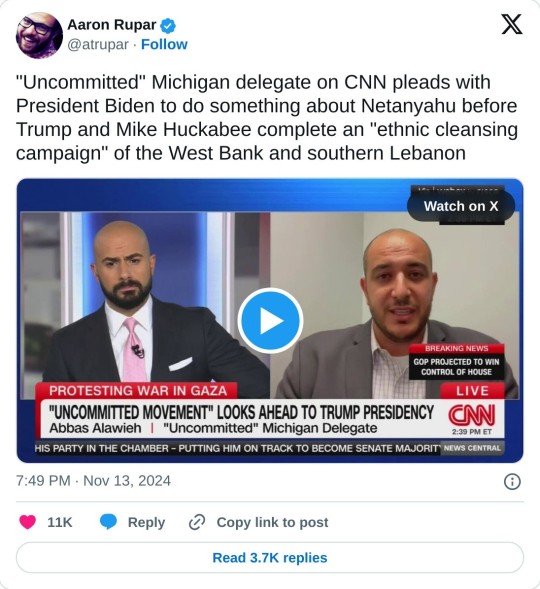Screen dimensions: 540x589
Task: Click the chain link copy icon
Action: point(196,522)
